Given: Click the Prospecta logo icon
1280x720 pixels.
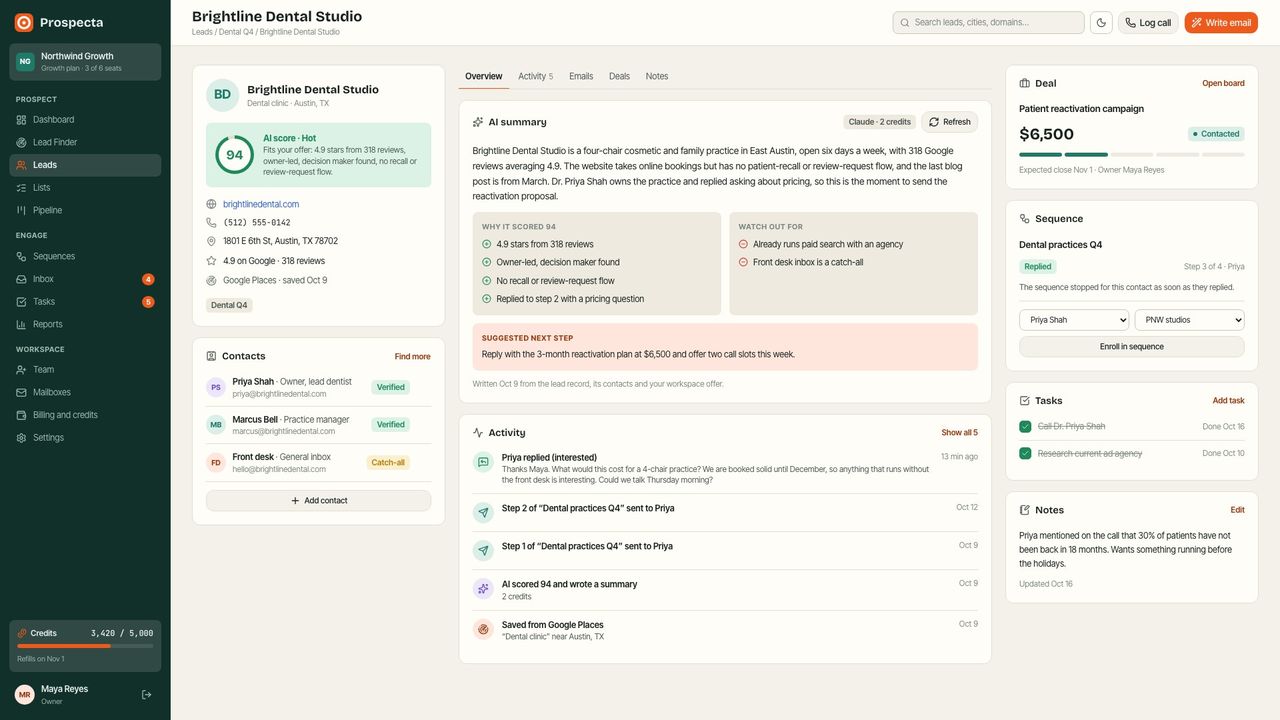Looking at the screenshot, I should point(24,22).
